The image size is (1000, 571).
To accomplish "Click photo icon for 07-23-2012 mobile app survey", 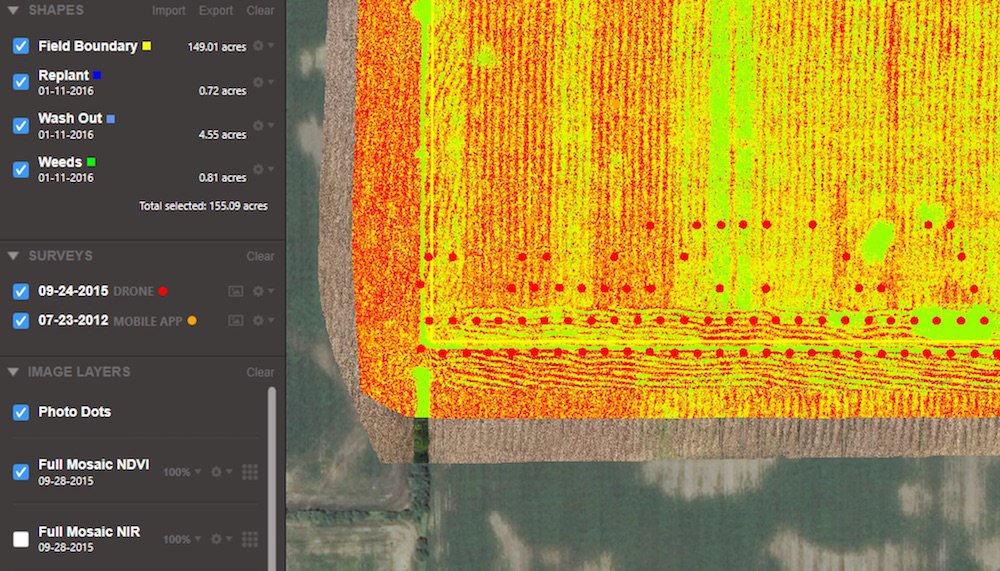I will 236,321.
